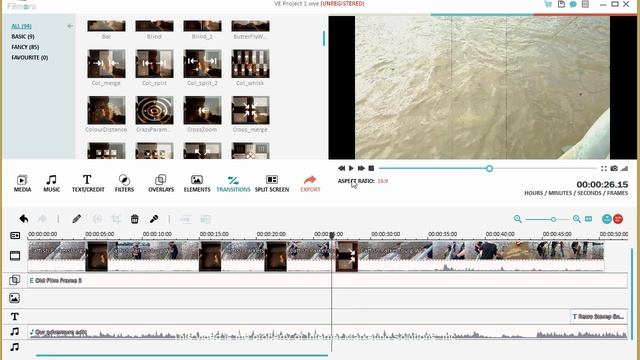Image resolution: width=640 pixels, height=360 pixels.
Task: Rewind preview with the previous-frame button
Action: pos(341,168)
